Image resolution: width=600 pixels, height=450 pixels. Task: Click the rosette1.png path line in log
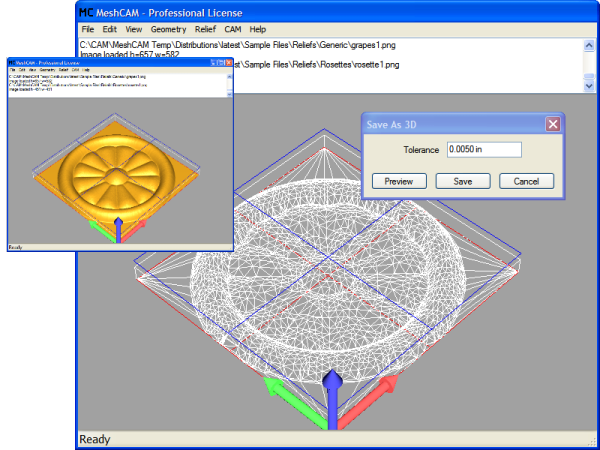point(316,64)
